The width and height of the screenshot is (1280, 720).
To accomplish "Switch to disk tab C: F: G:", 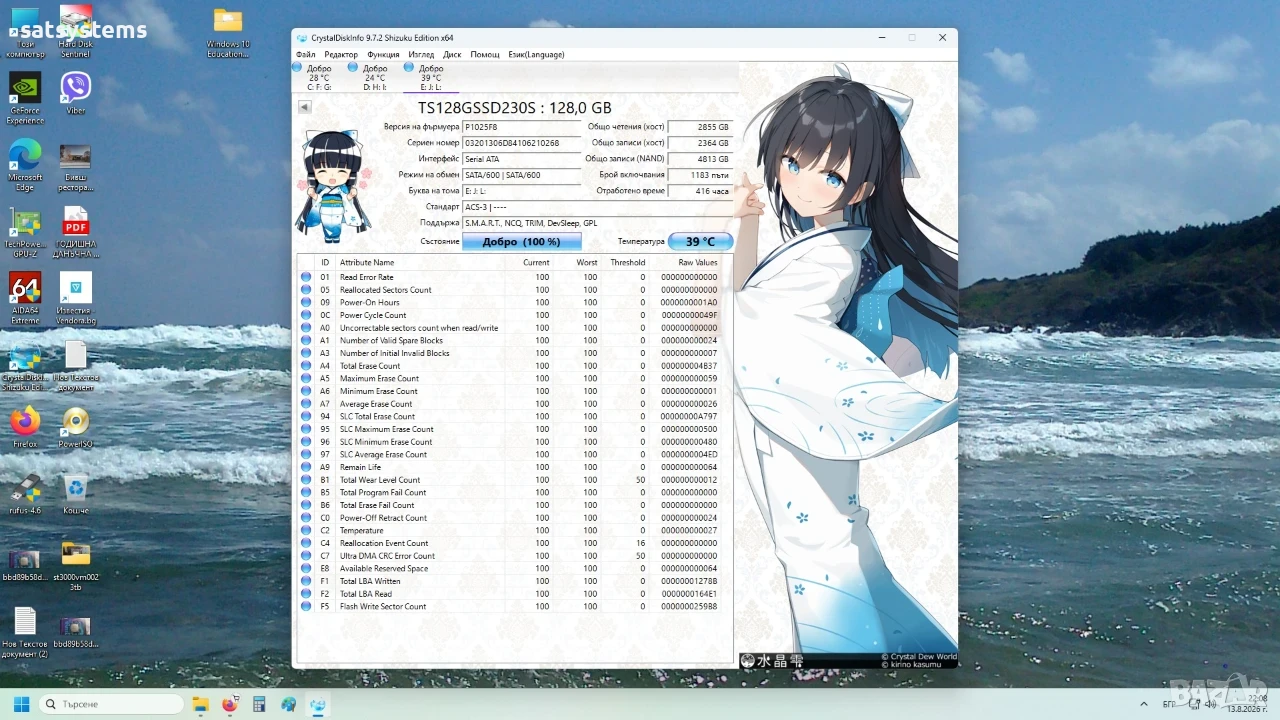I will click(x=318, y=77).
